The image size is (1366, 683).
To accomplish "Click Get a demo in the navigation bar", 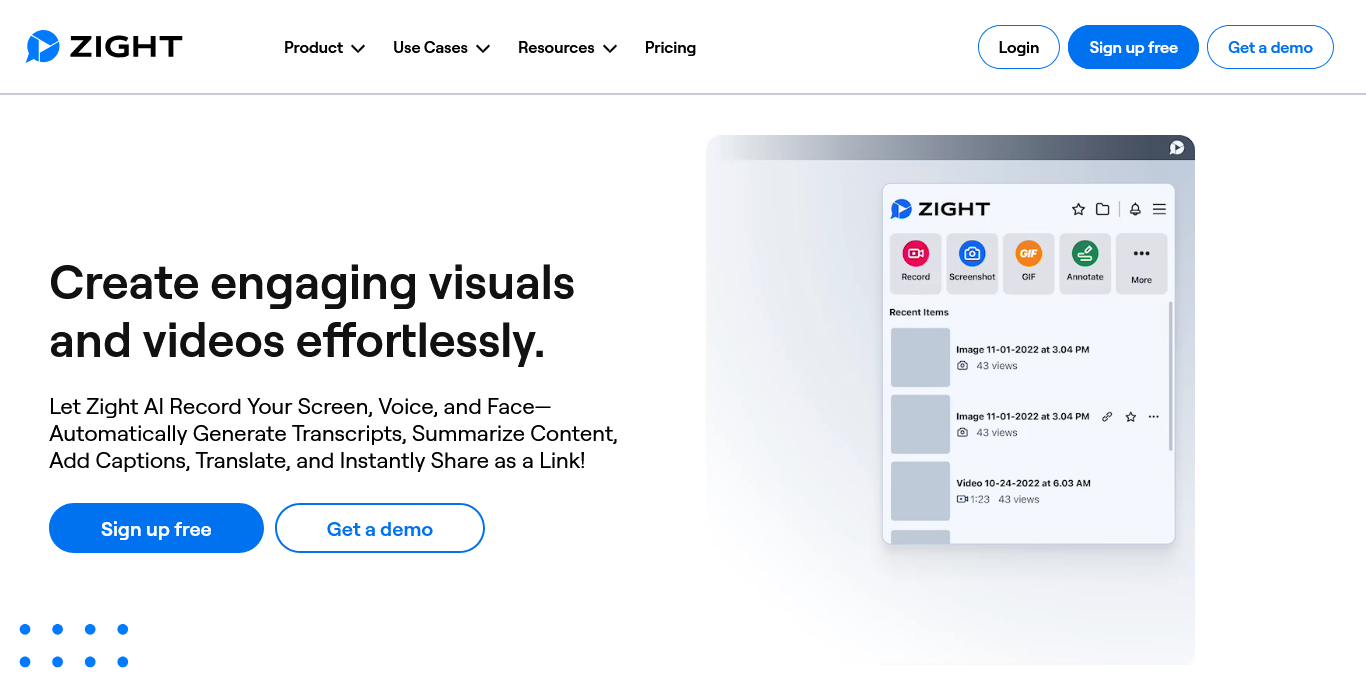I will coord(1270,47).
